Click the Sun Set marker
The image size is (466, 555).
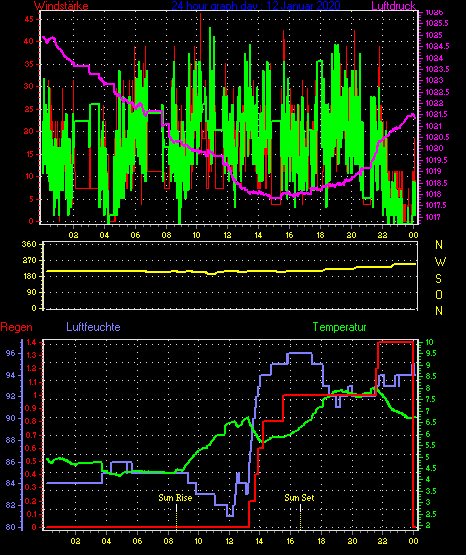(299, 498)
